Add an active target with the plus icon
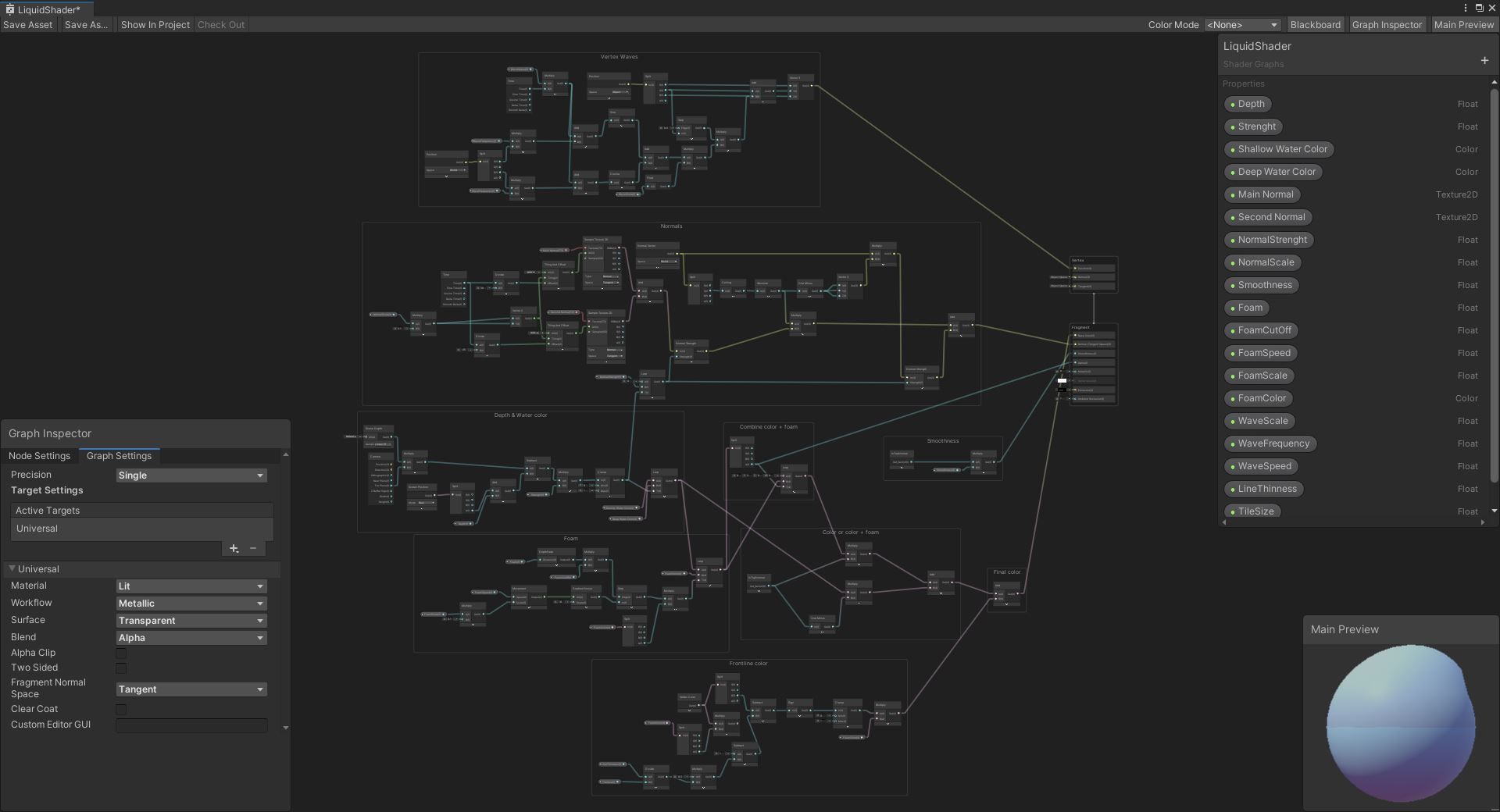Screen dimensions: 1500x812 (234, 549)
